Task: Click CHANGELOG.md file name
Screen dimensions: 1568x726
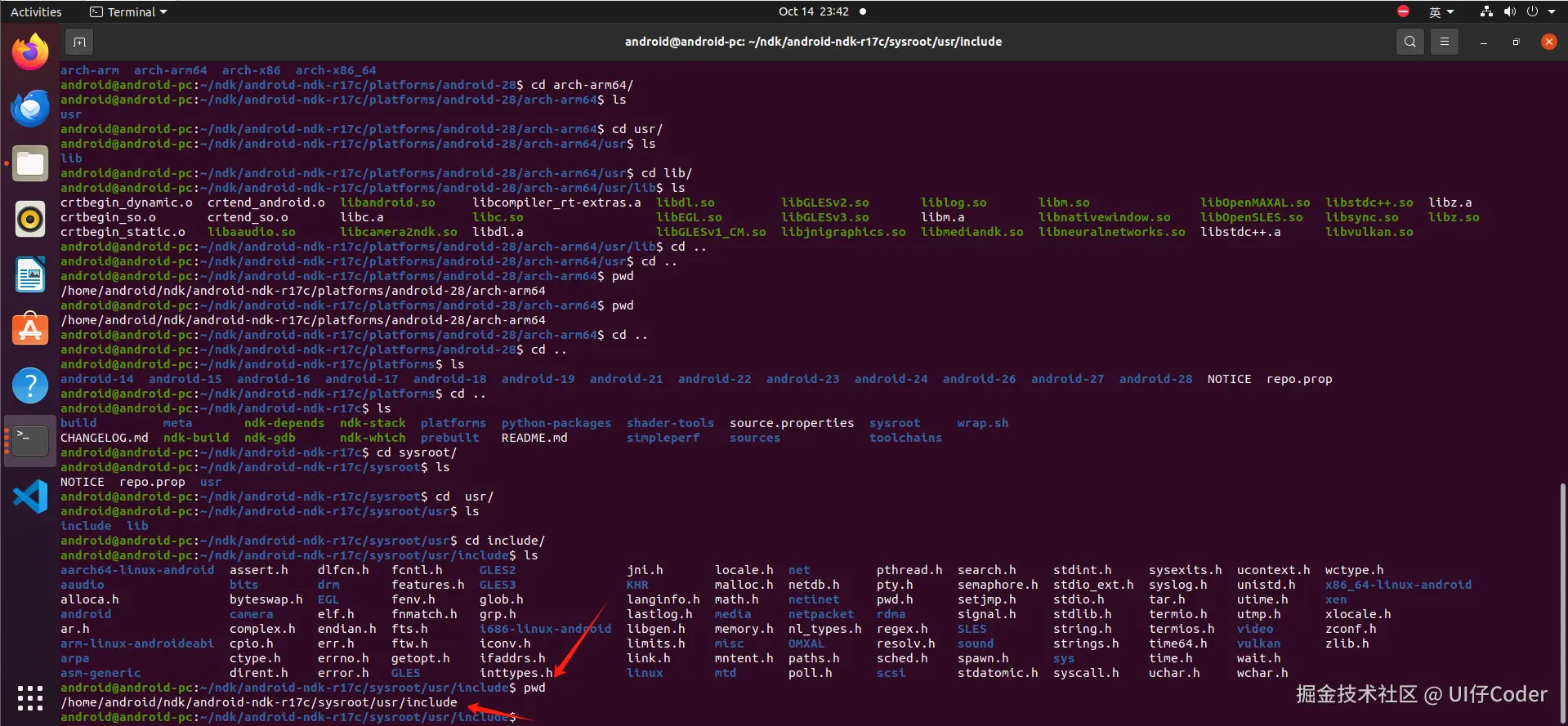Action: [104, 438]
